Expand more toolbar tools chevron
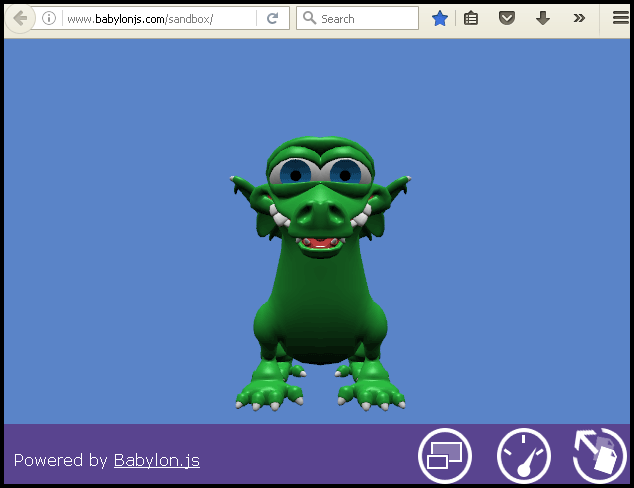This screenshot has width=634, height=488. [579, 18]
